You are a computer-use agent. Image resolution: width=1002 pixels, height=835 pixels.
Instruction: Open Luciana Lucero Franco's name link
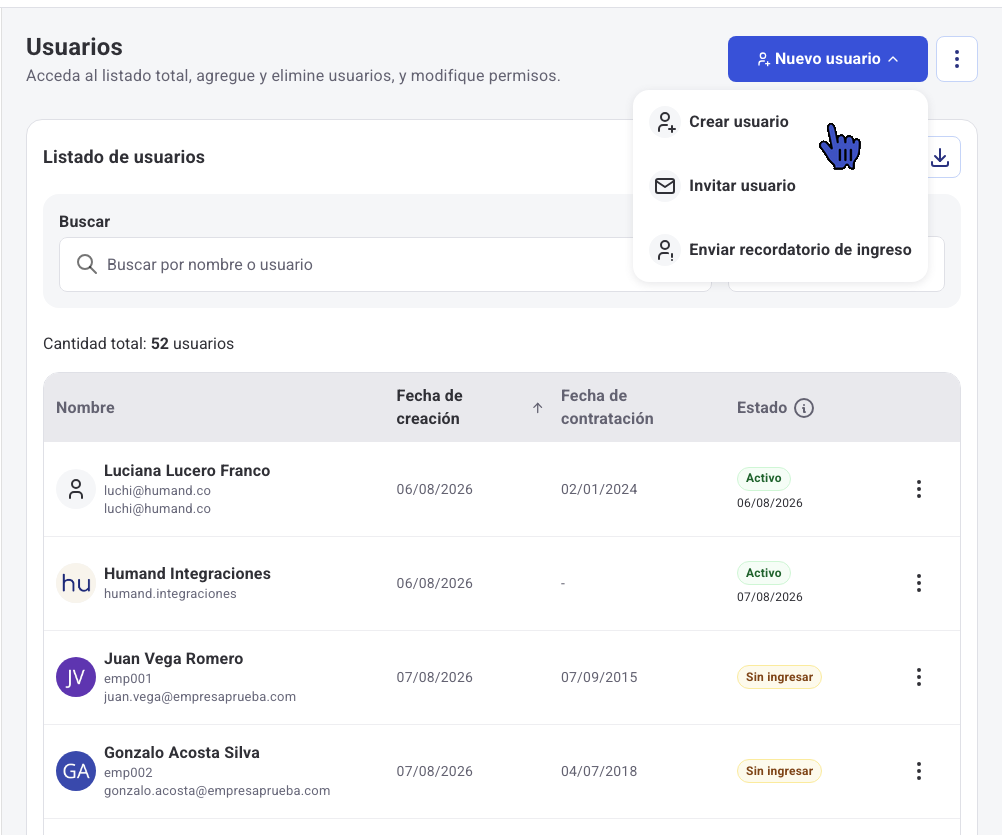pos(187,471)
